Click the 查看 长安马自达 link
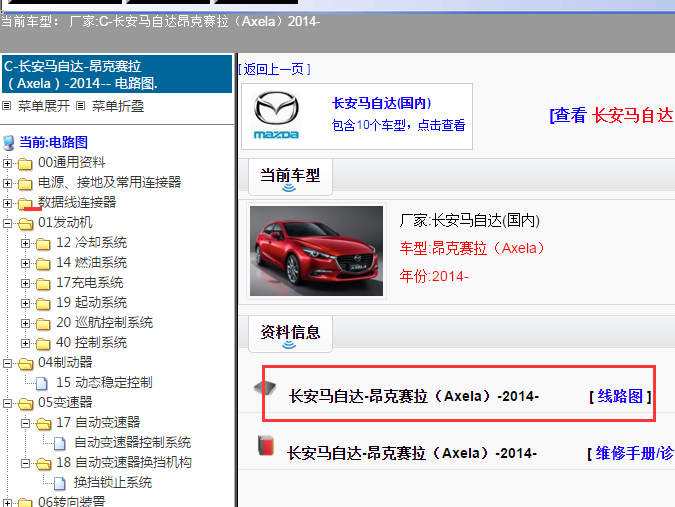The height and width of the screenshot is (507, 675). click(x=611, y=115)
